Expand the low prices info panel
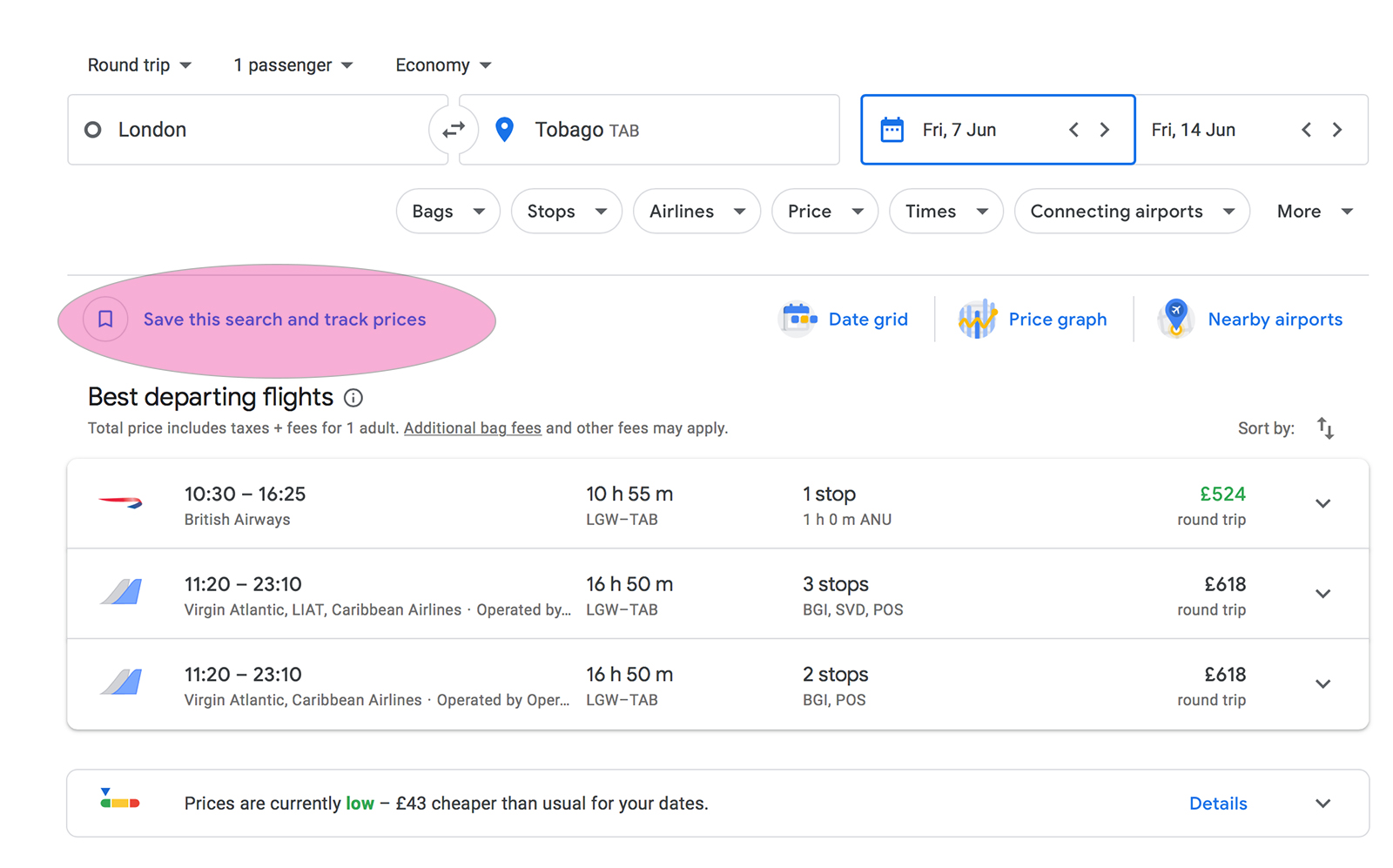The image size is (1393, 868). click(1322, 804)
